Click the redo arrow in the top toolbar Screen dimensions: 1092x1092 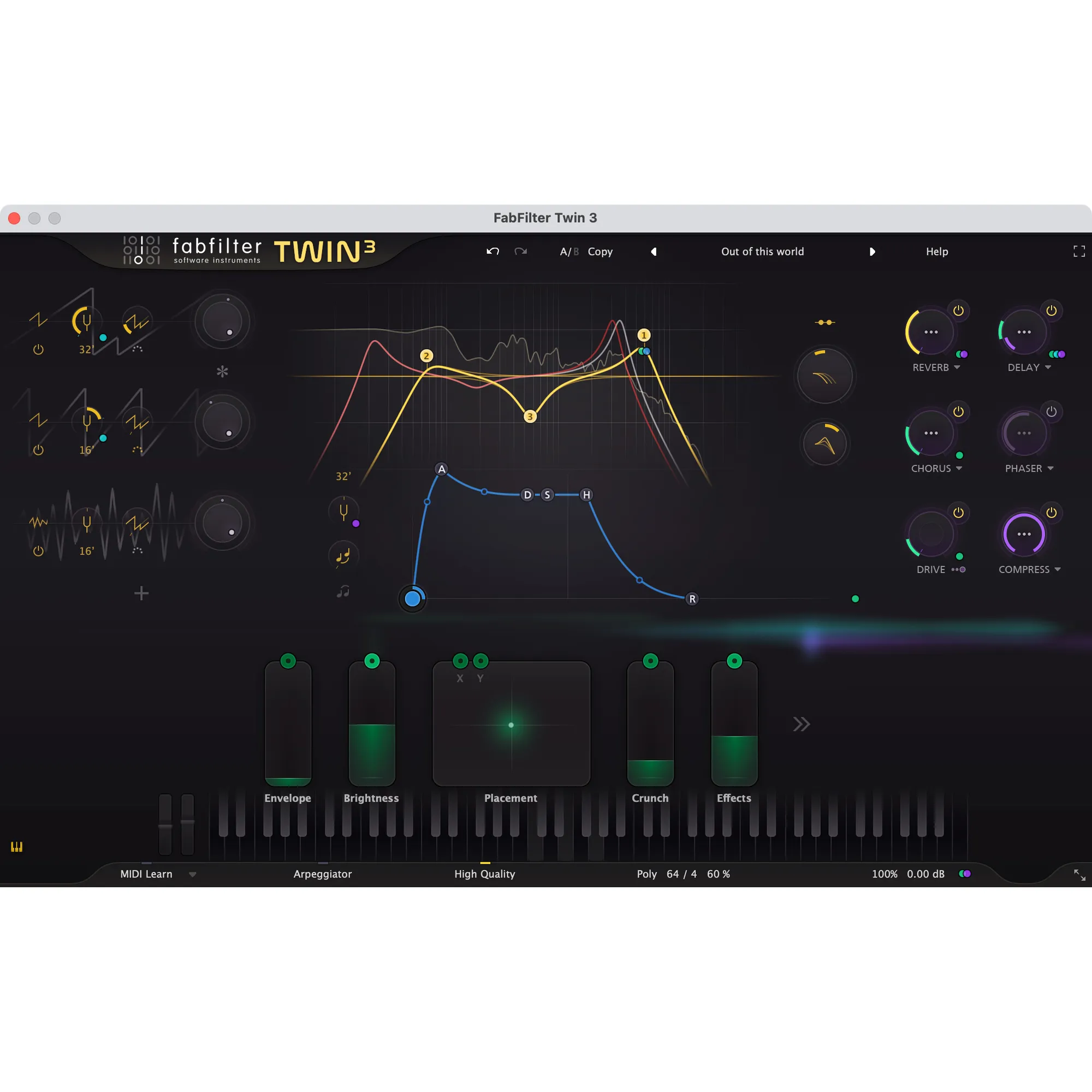[520, 252]
